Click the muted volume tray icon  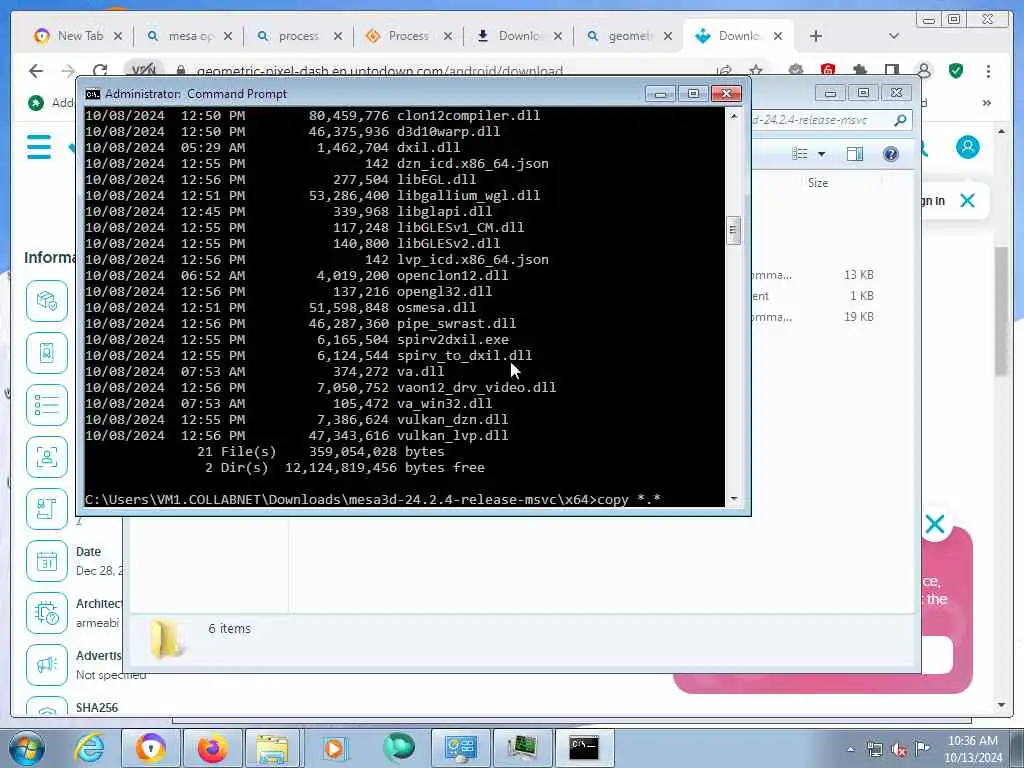pyautogui.click(x=899, y=749)
